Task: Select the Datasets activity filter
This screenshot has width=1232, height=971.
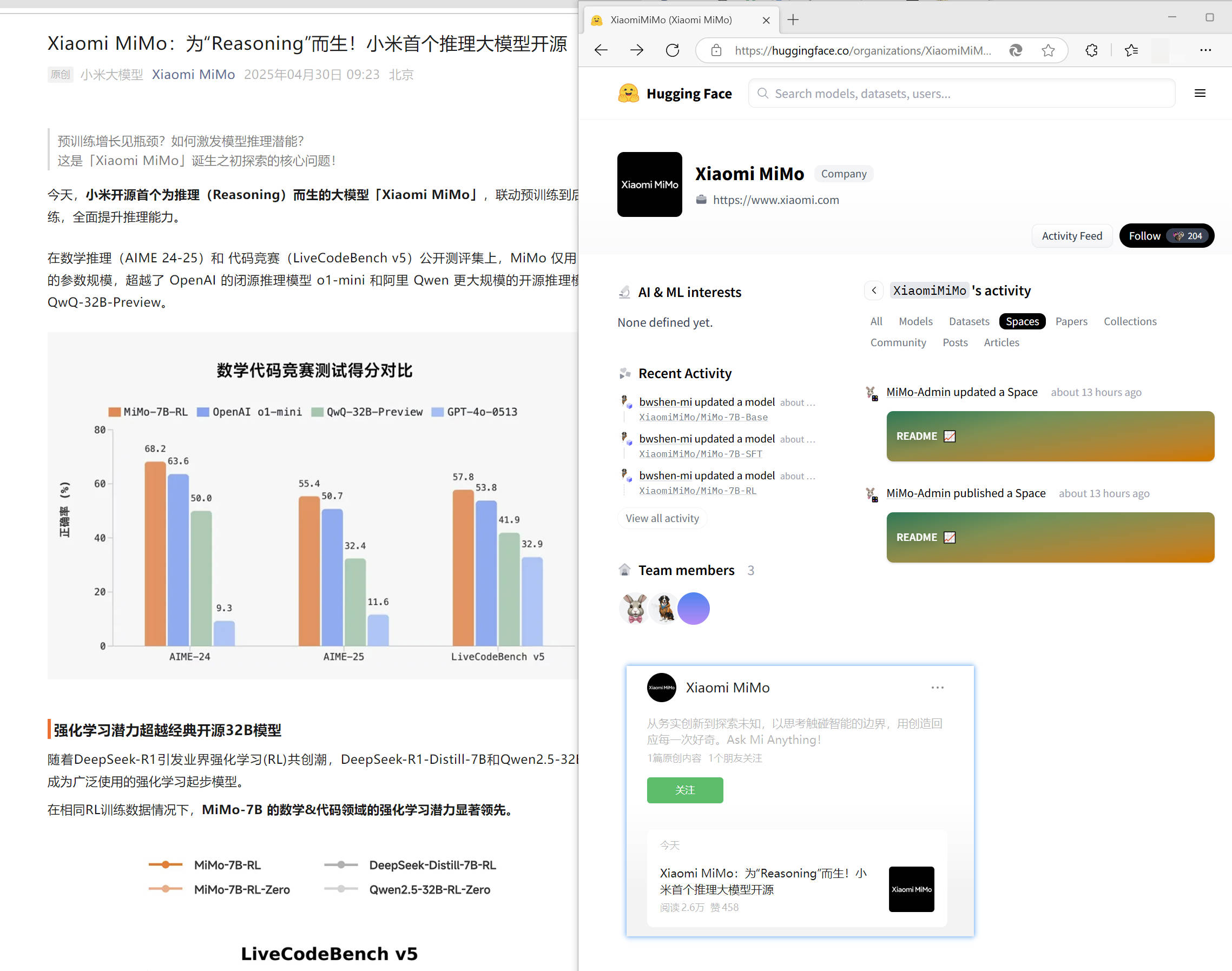Action: pyautogui.click(x=969, y=321)
